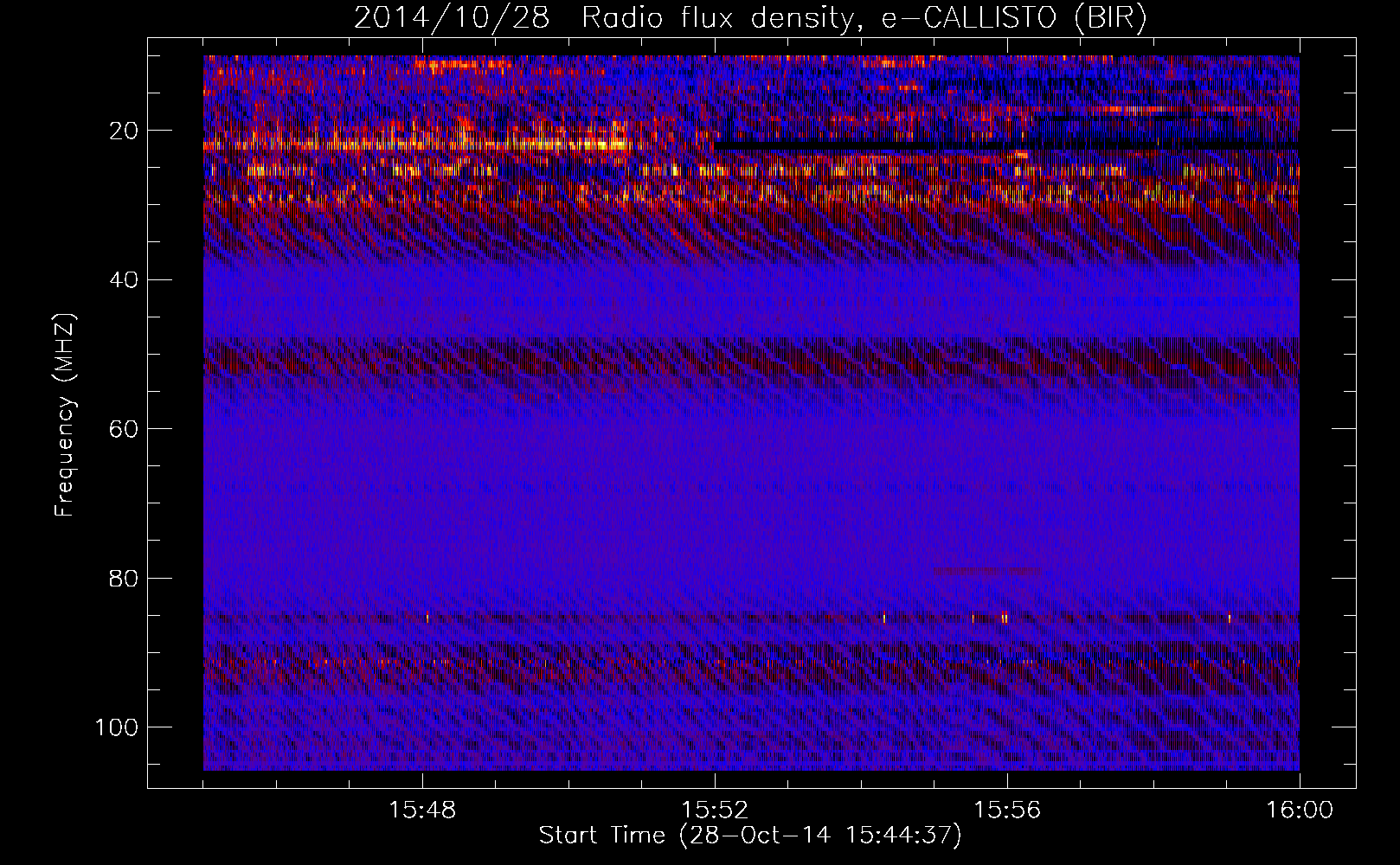Click the 16:00 time tick label

(1300, 810)
